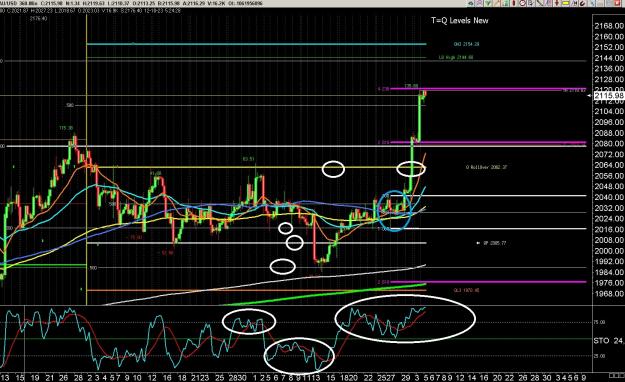Click the 2064.00 price axis label
The image size is (625, 382).
609,165
